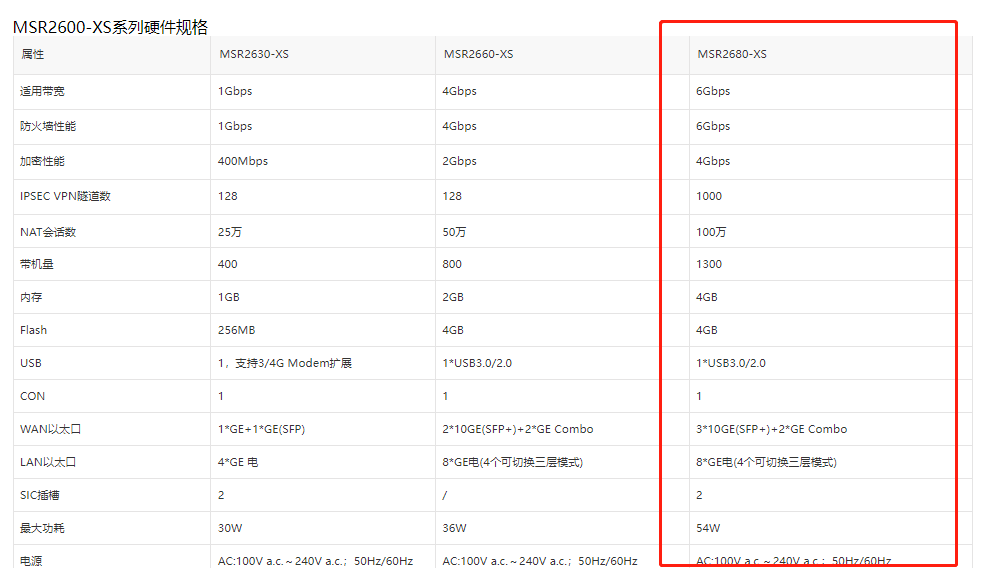Click the 最大功耗 row label
This screenshot has width=986, height=568.
click(x=42, y=528)
